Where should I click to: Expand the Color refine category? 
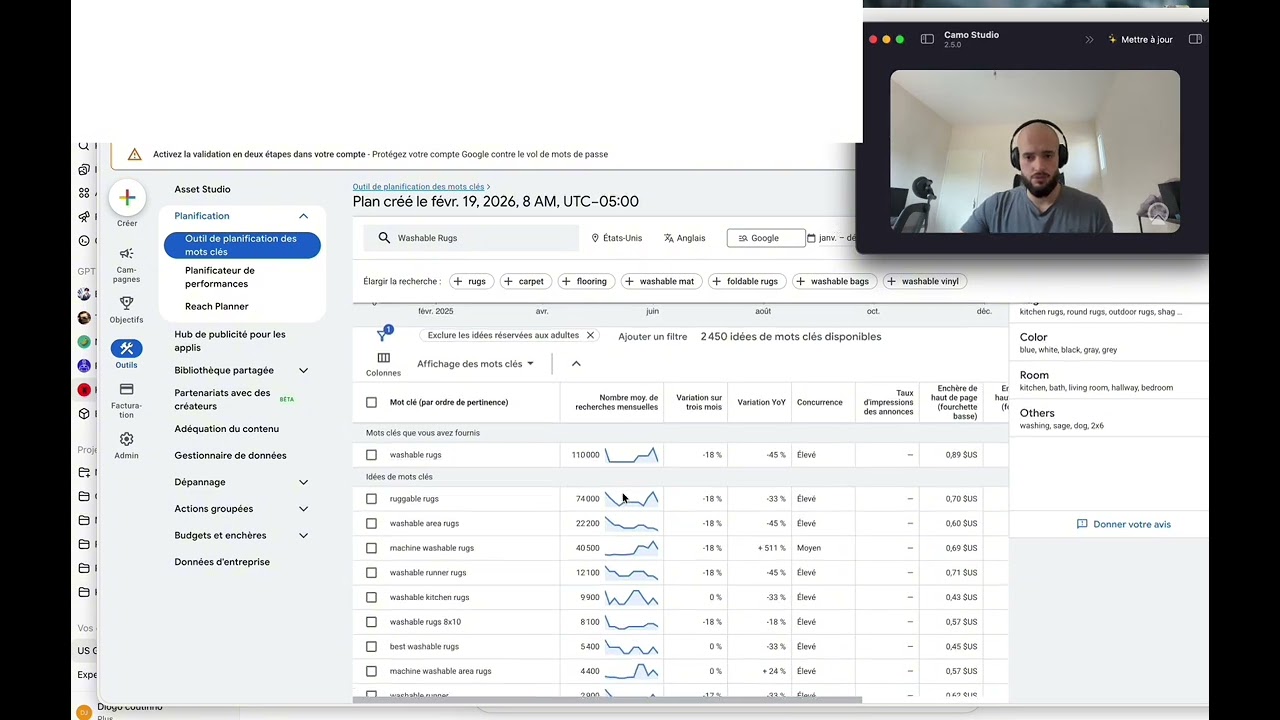tap(1108, 343)
